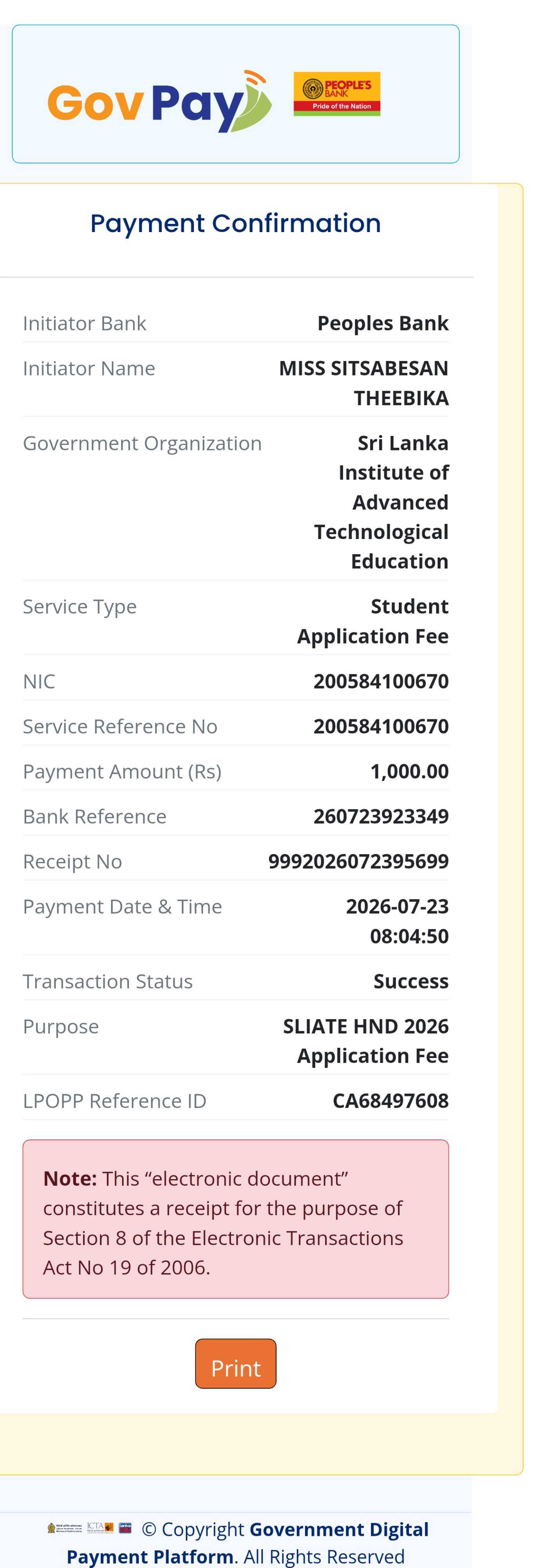Click the payment date 2026-07-23
This screenshot has width=538, height=1568.
click(x=397, y=906)
